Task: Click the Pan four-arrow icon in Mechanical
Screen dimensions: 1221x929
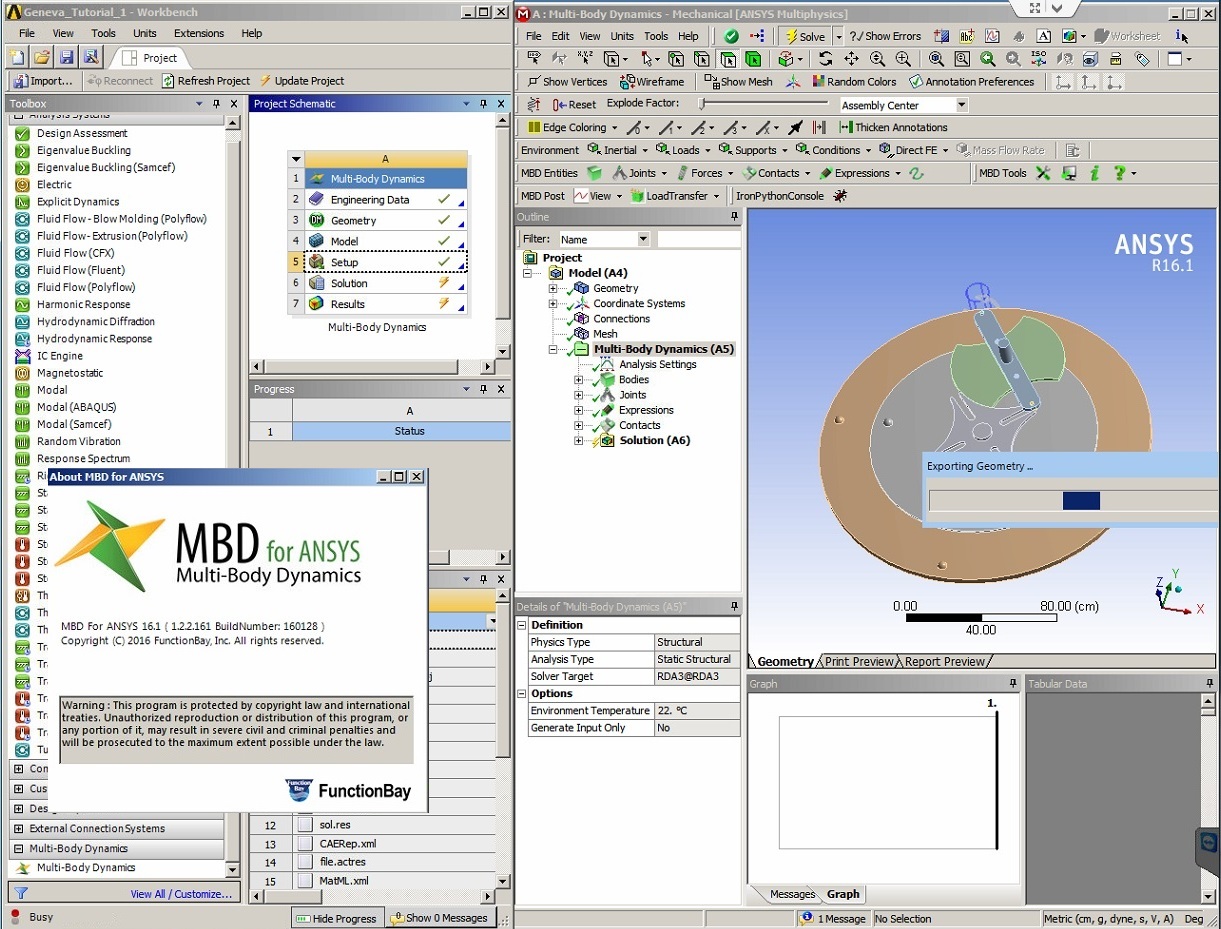Action: pyautogui.click(x=851, y=59)
